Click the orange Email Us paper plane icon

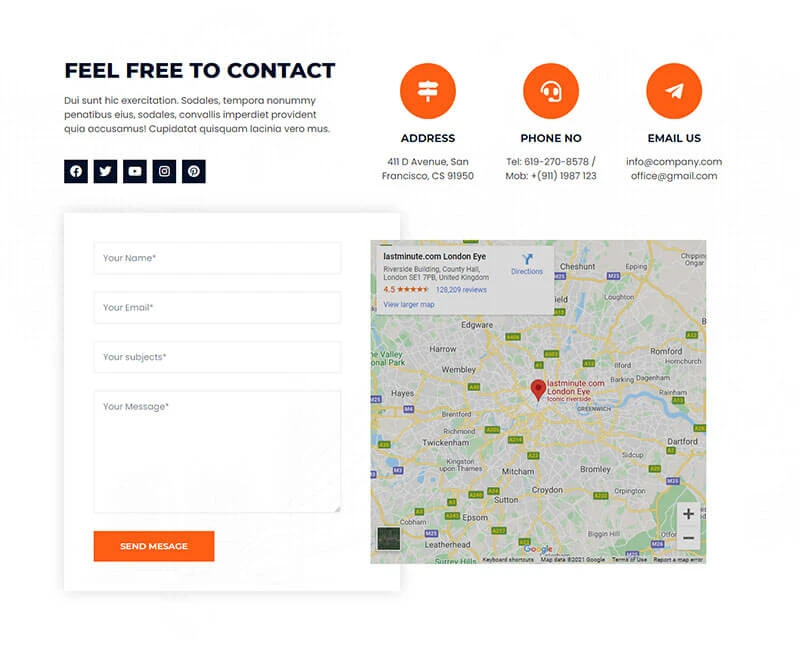click(674, 91)
